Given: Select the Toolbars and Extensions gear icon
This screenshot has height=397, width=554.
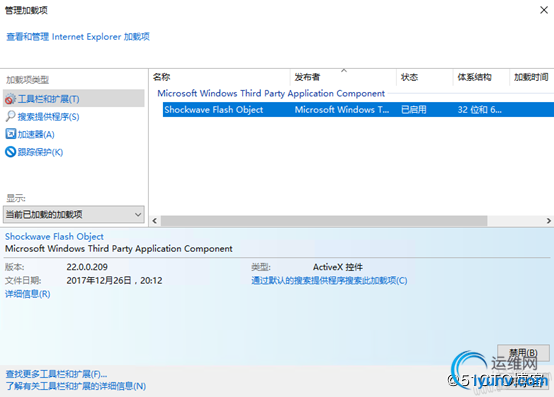Looking at the screenshot, I should [x=10, y=99].
